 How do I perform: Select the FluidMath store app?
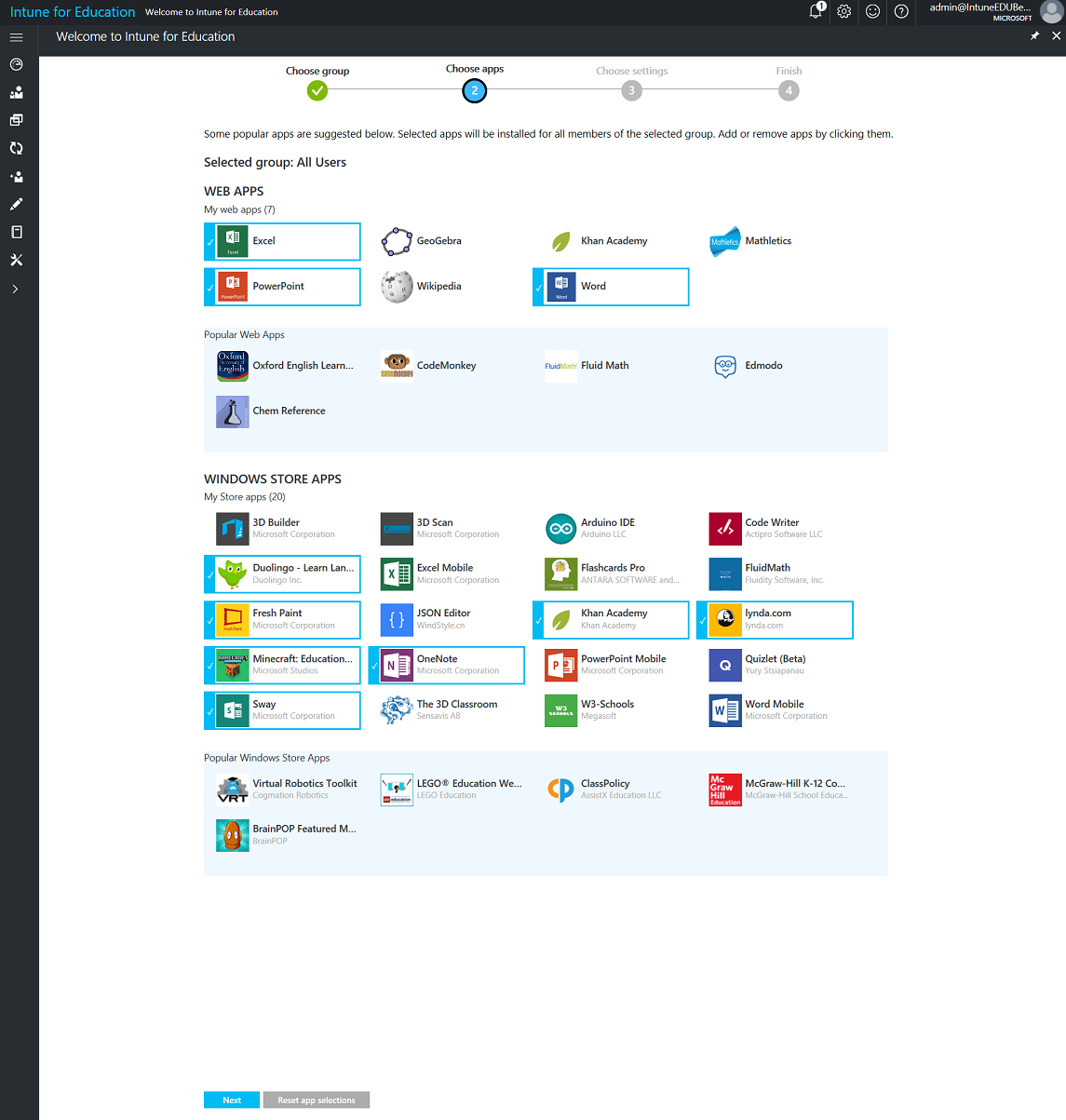click(775, 574)
